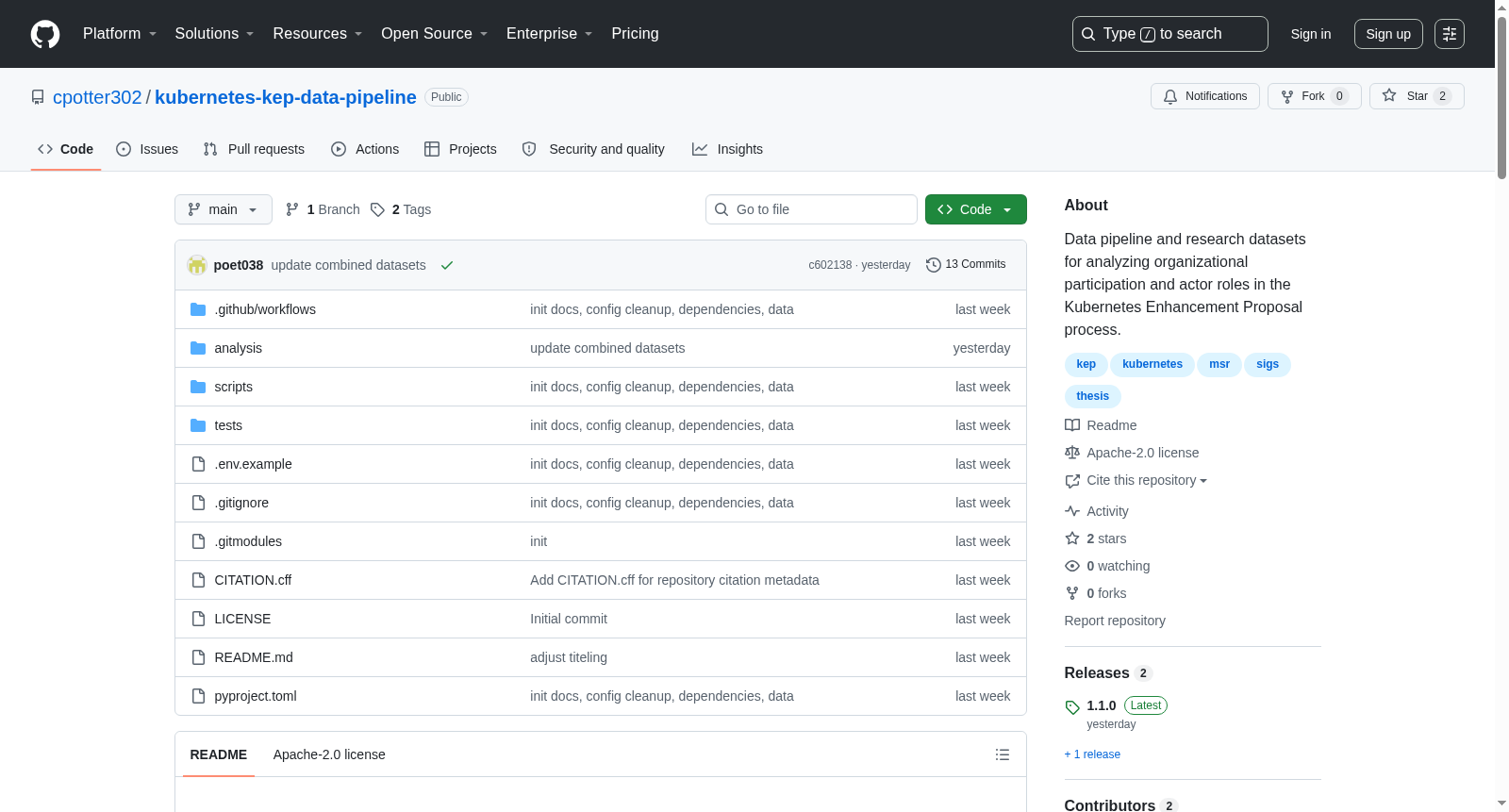The width and height of the screenshot is (1509, 812).
Task: Select the README tab below files
Action: 219,754
